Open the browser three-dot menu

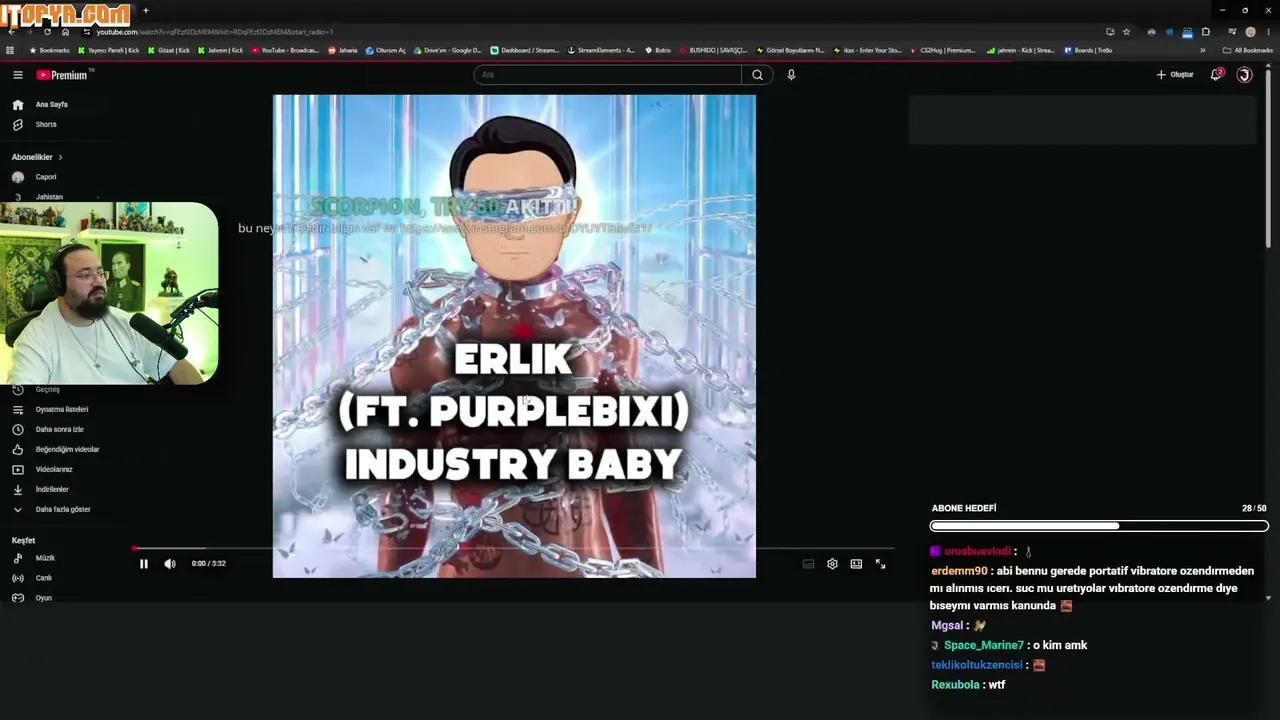[x=1267, y=32]
